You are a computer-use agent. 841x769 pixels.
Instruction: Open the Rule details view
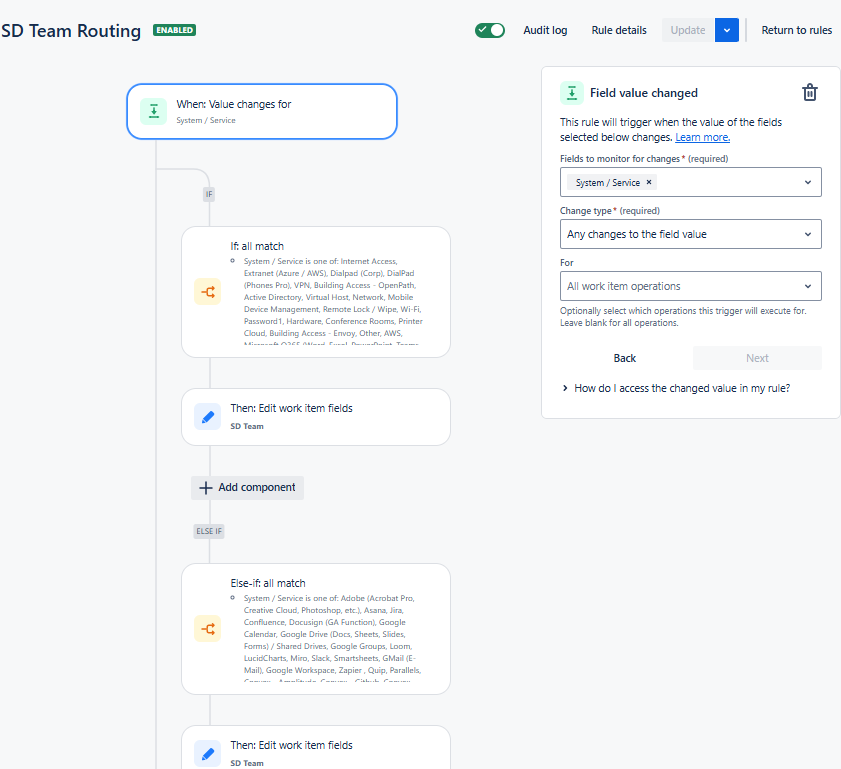[x=618, y=30]
